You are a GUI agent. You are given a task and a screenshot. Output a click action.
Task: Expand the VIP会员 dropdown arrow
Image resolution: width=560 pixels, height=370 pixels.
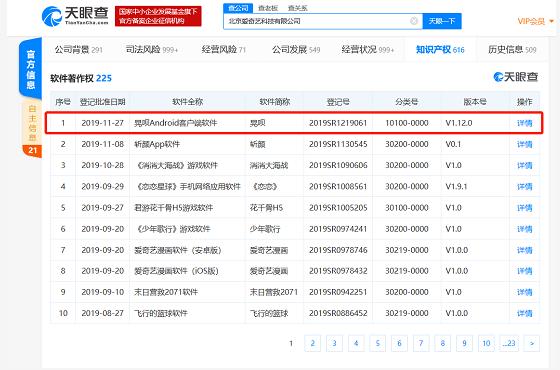551,21
